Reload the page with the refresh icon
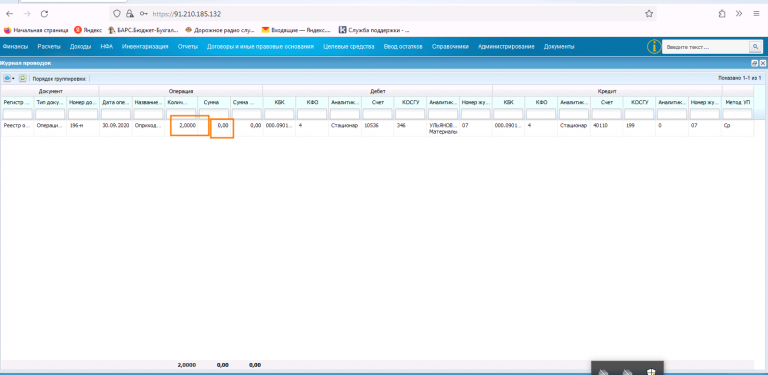Screen dimensions: 768x375 tap(45, 14)
